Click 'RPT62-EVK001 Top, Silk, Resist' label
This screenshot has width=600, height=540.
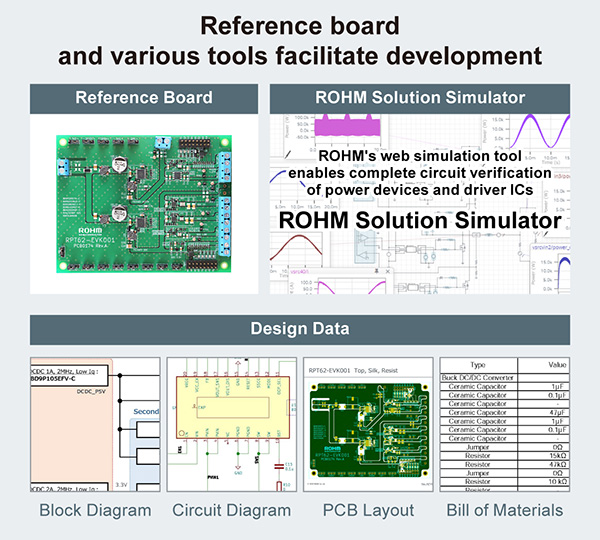click(353, 370)
